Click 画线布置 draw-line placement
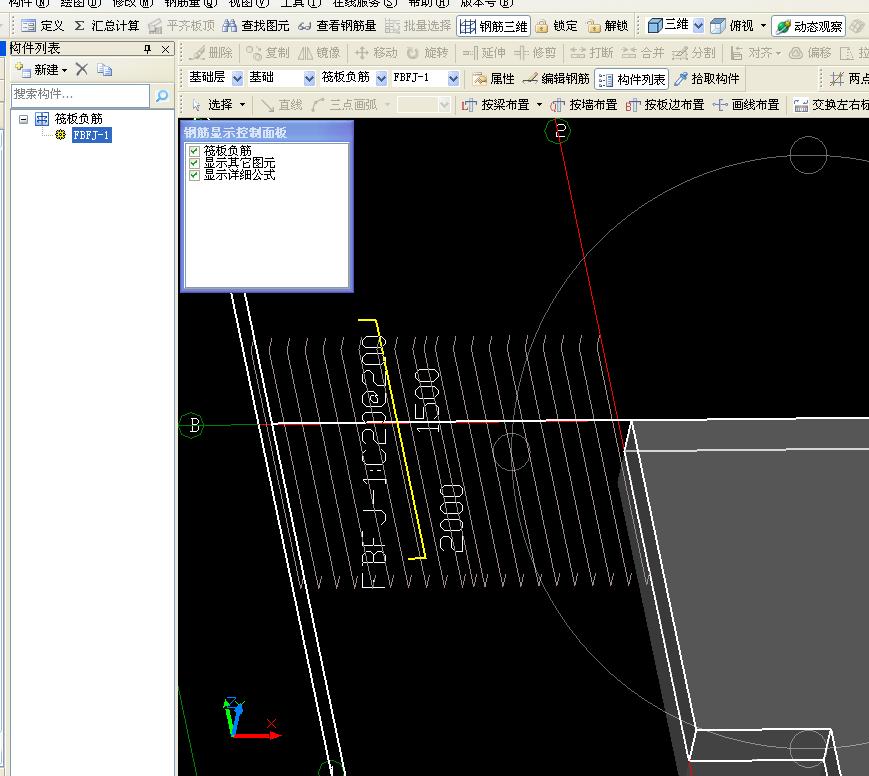Viewport: 869px width, 776px height. 746,104
